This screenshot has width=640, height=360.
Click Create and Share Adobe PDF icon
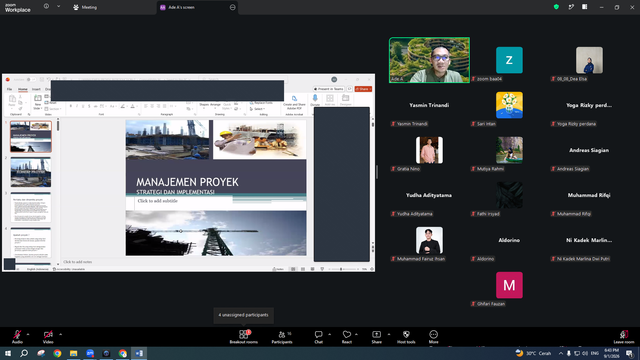click(x=294, y=98)
